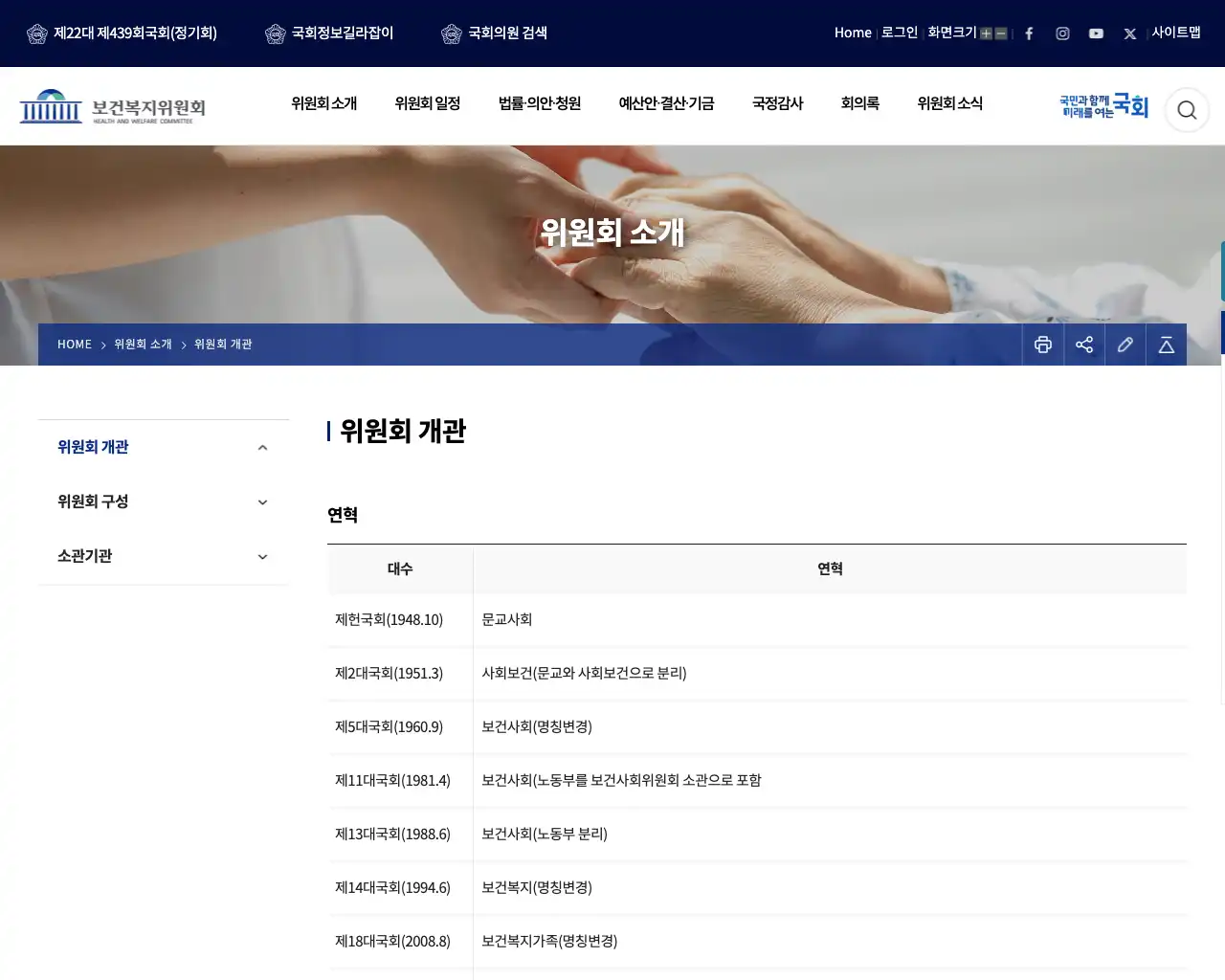Decrease screen size with minus icon
This screenshot has width=1225, height=980.
pyautogui.click(x=1001, y=33)
